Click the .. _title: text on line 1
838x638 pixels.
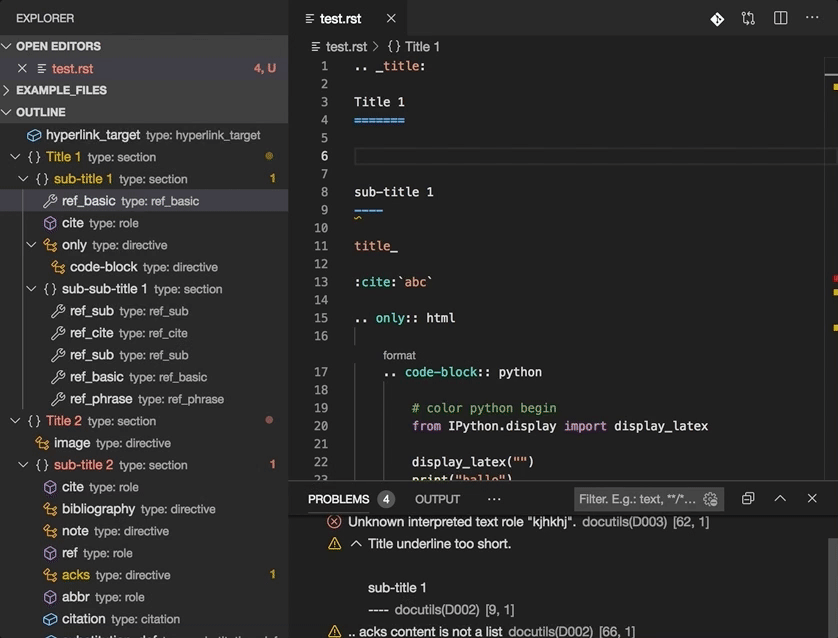click(390, 66)
